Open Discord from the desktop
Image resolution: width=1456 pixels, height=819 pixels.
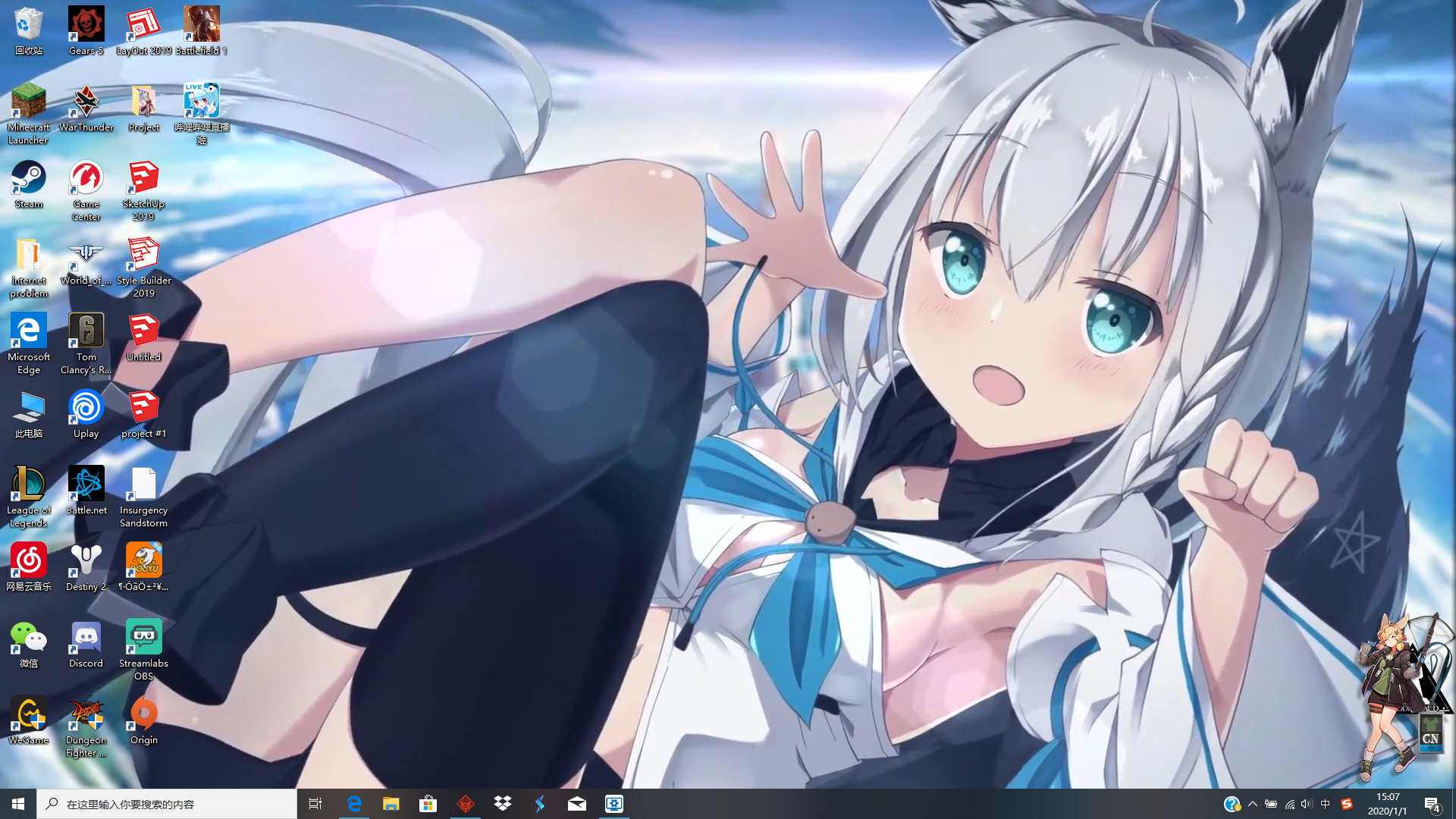[86, 637]
